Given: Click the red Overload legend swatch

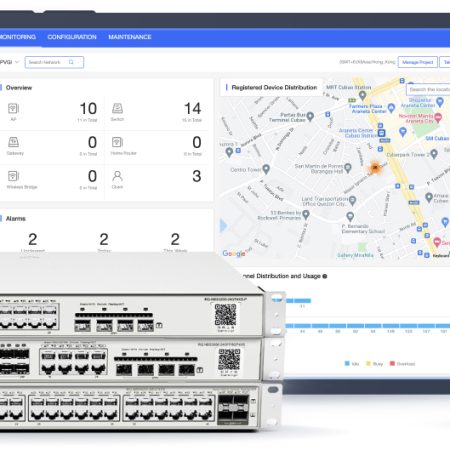Looking at the screenshot, I should coord(392,363).
